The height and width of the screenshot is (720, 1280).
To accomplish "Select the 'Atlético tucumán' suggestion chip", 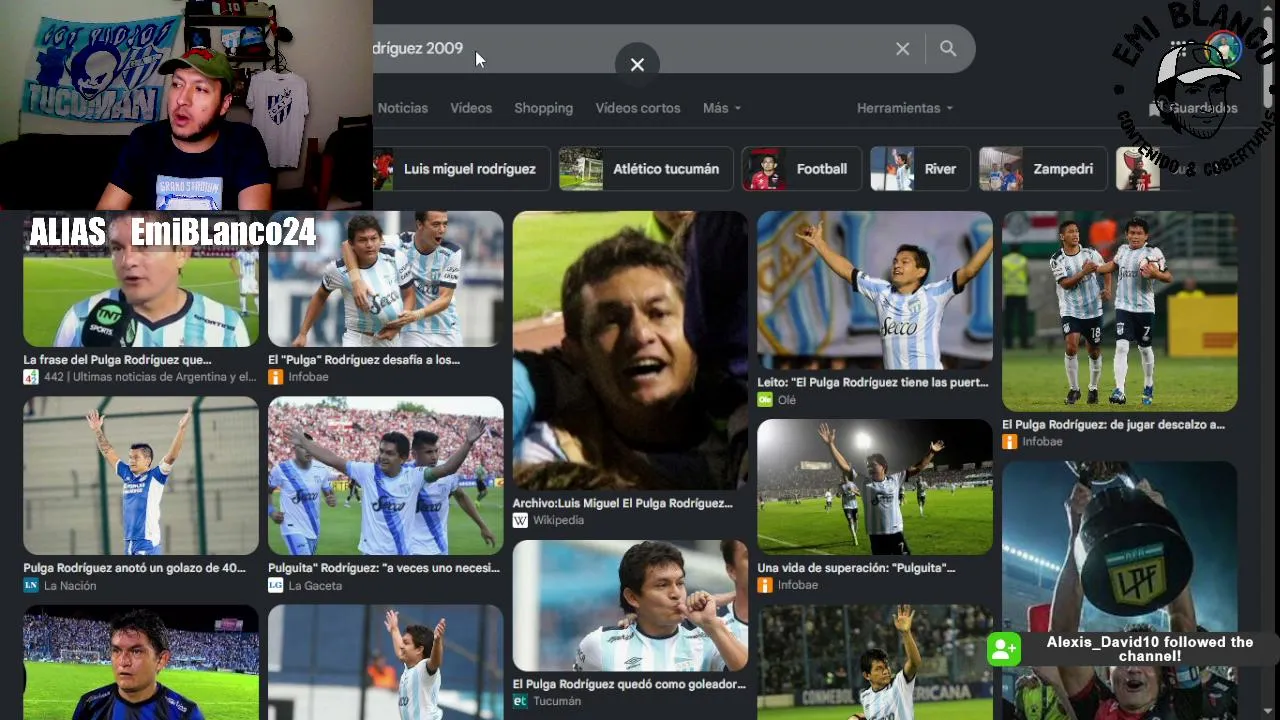I will [x=645, y=169].
